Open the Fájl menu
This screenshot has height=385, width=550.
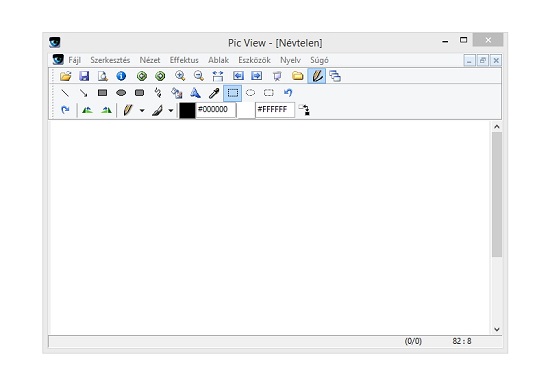[74, 60]
